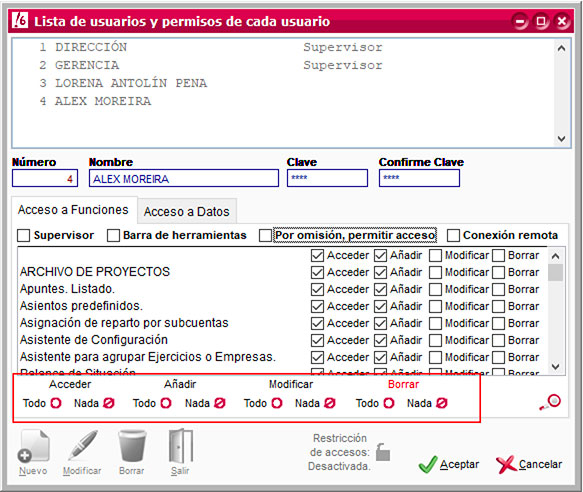Click the Apuntes. Listado. row label
Viewport: 583px width, 492px height.
(67, 289)
